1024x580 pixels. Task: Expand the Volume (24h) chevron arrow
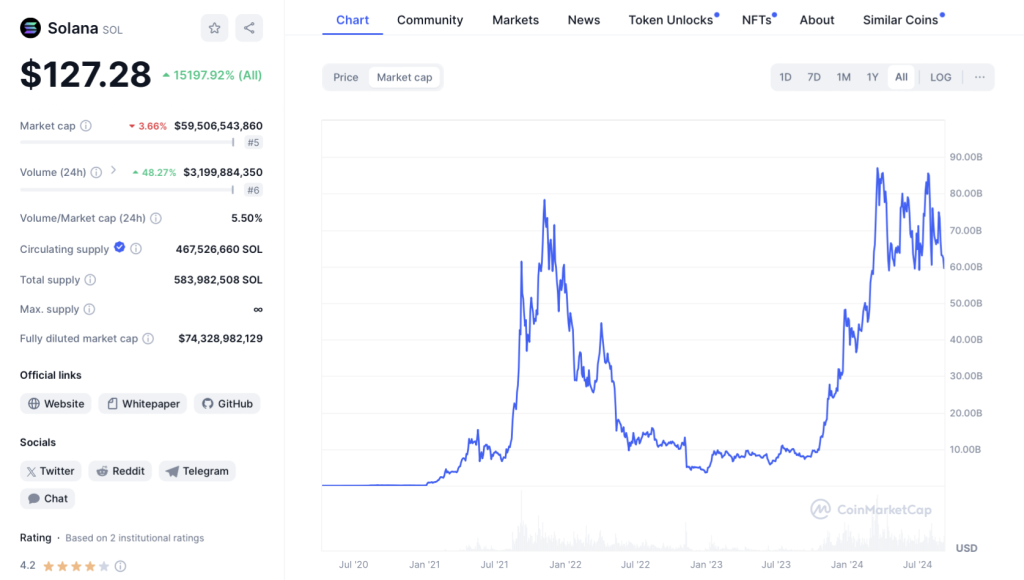click(x=114, y=170)
